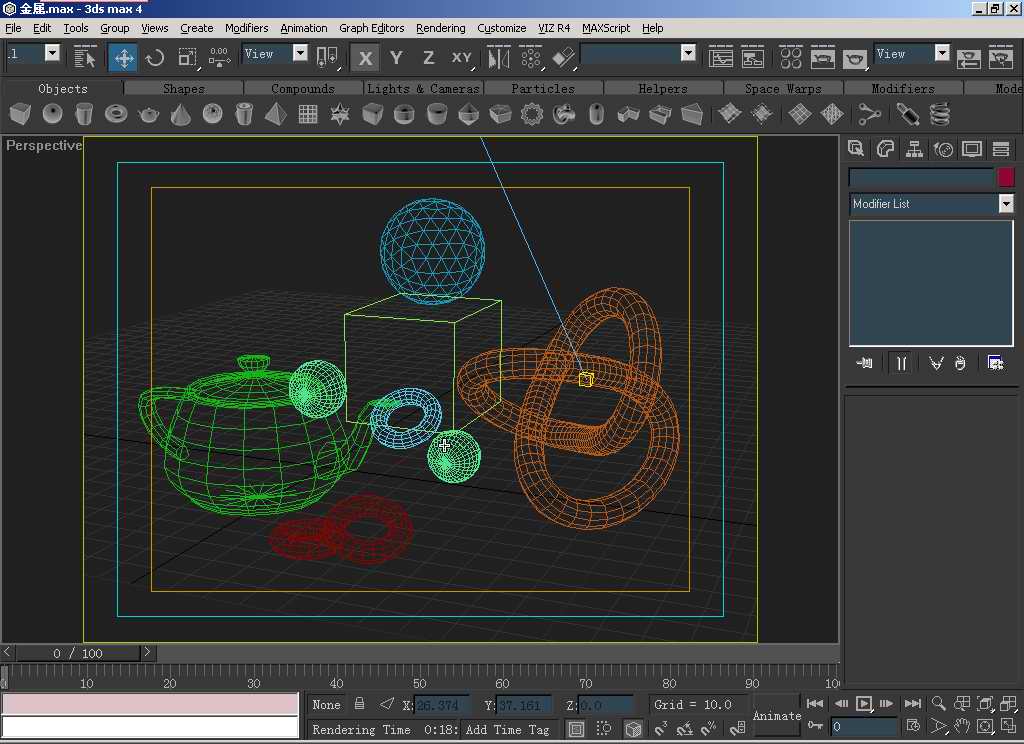Click Add Time Tag

[507, 730]
